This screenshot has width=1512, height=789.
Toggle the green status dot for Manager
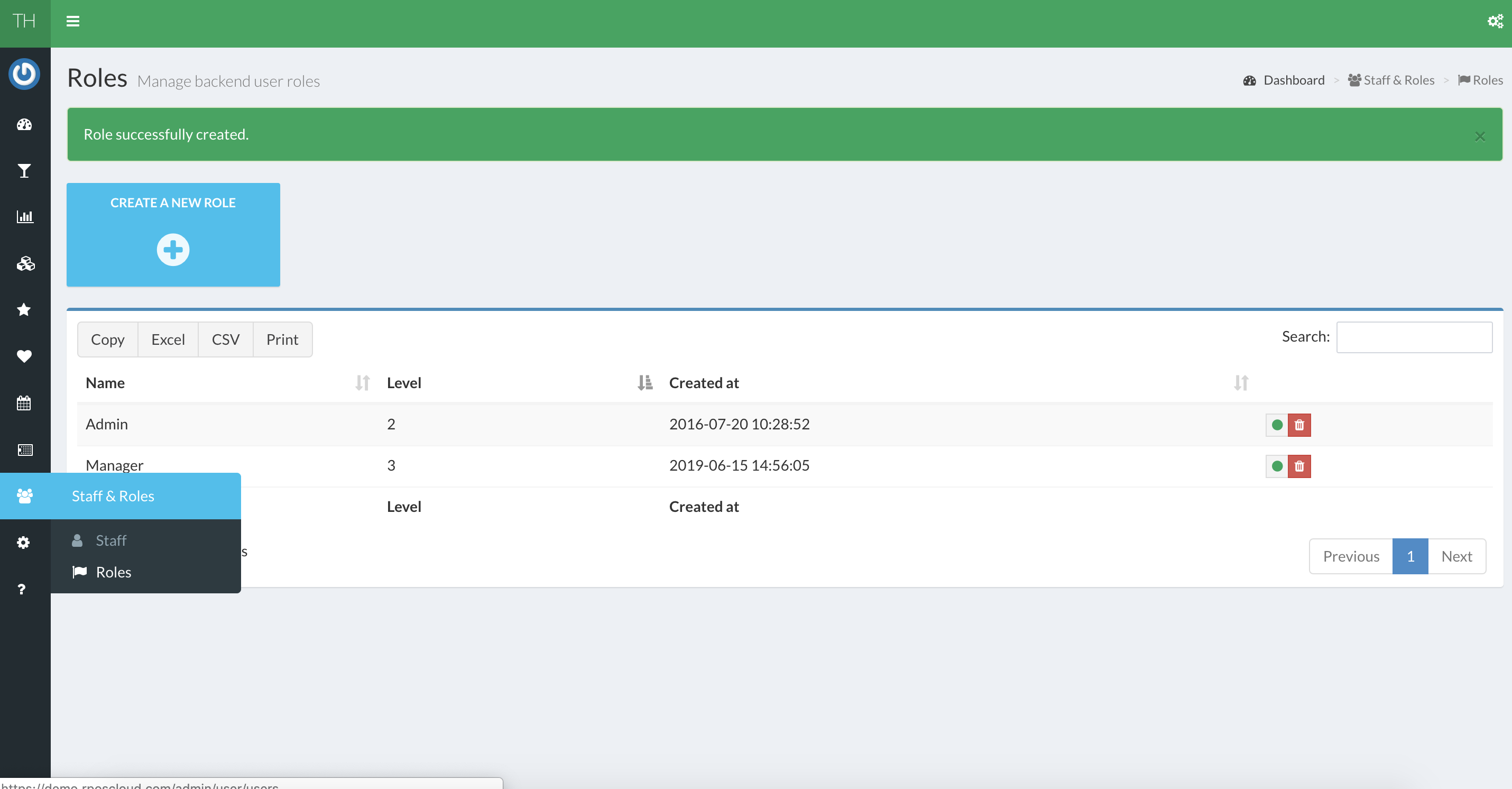point(1277,466)
